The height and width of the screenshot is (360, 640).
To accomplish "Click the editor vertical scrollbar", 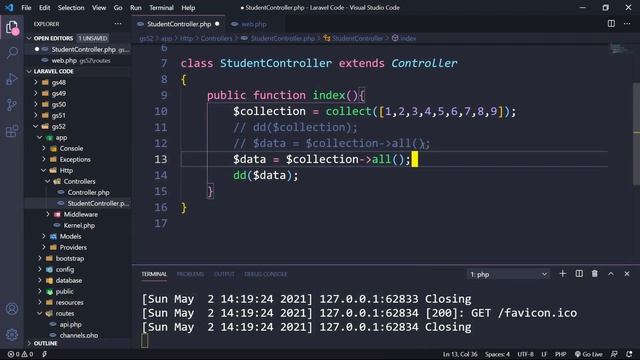I will (636, 133).
